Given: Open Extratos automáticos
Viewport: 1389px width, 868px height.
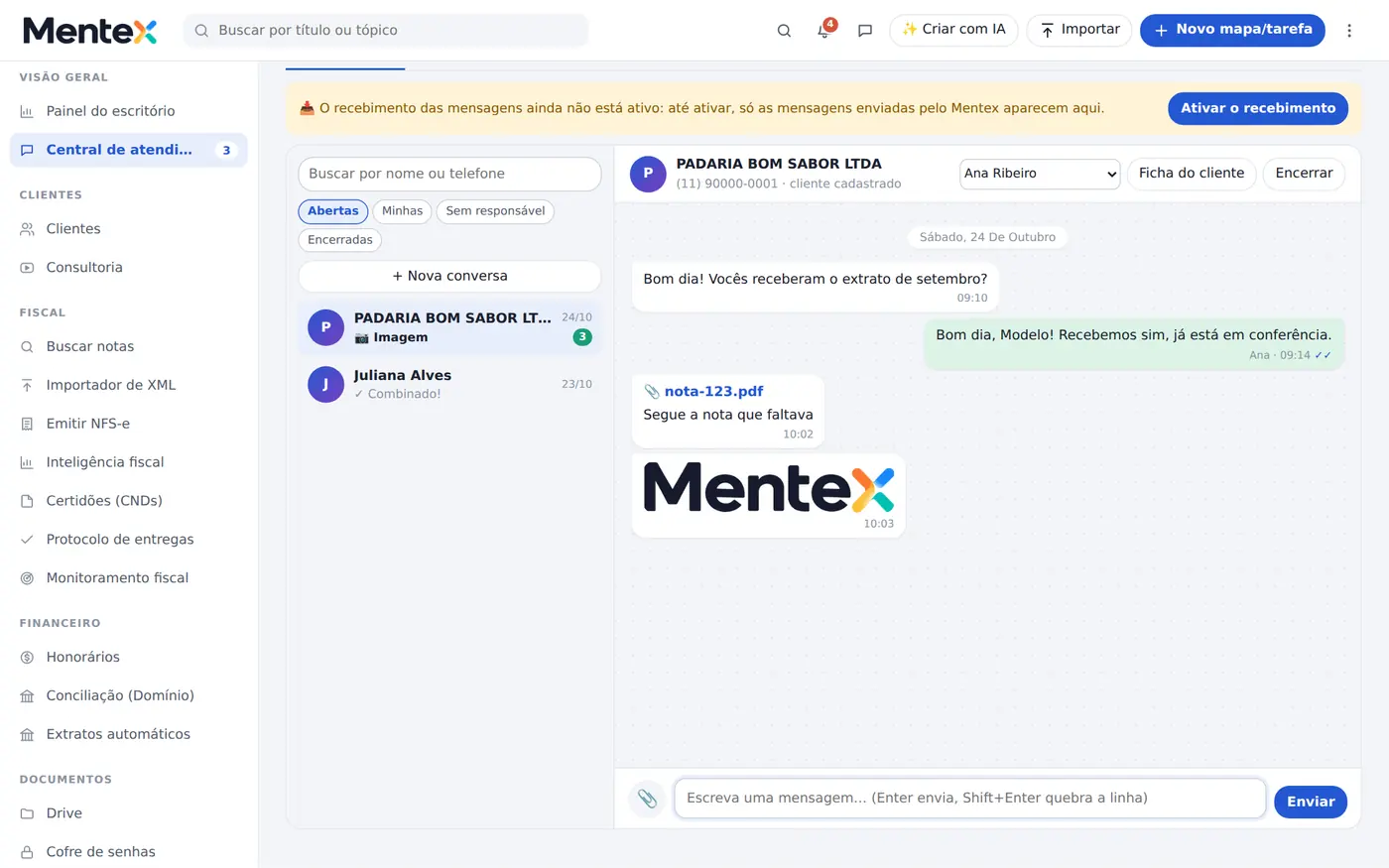Looking at the screenshot, I should (129, 734).
